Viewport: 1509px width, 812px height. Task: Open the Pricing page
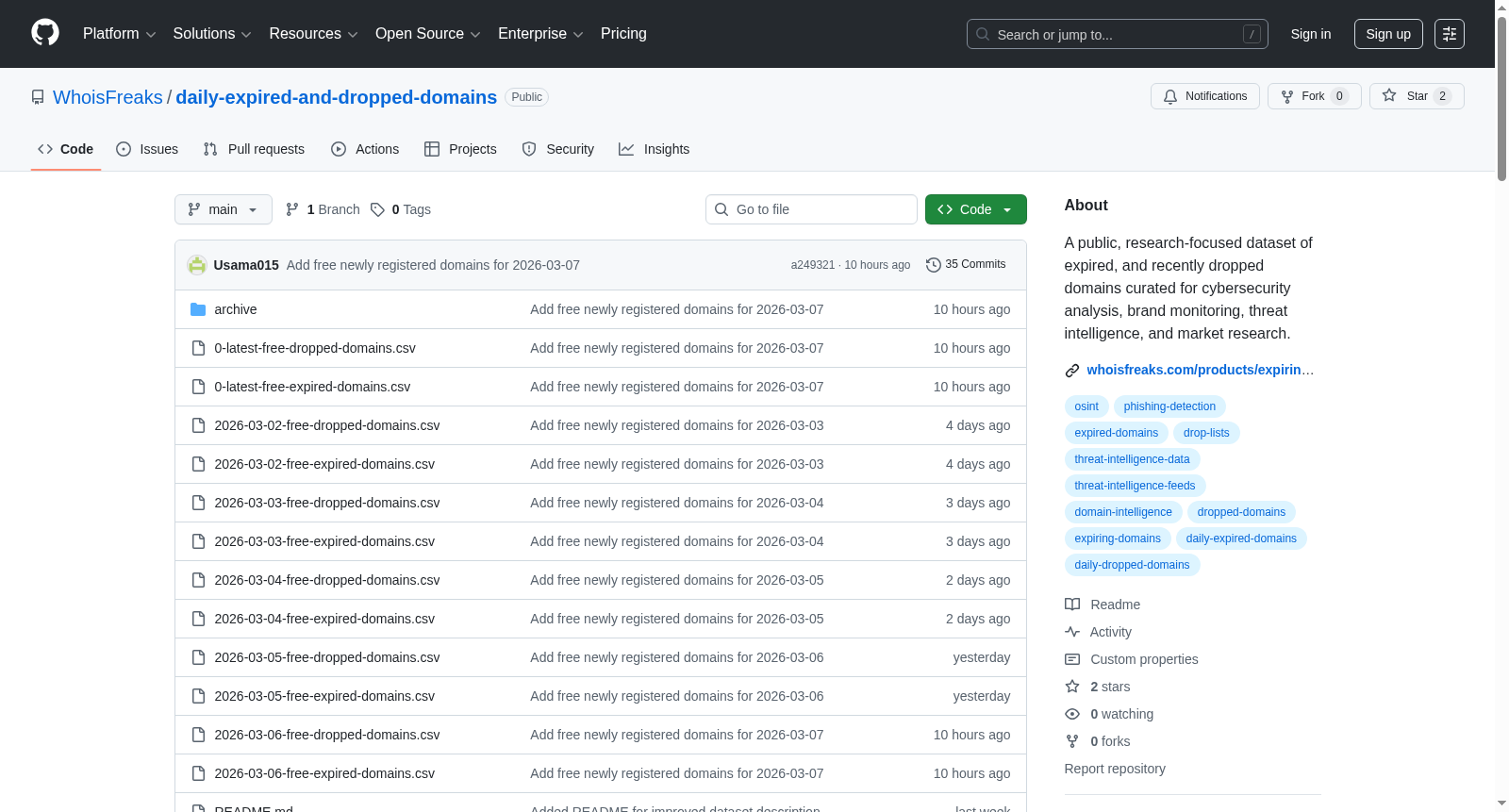point(623,34)
